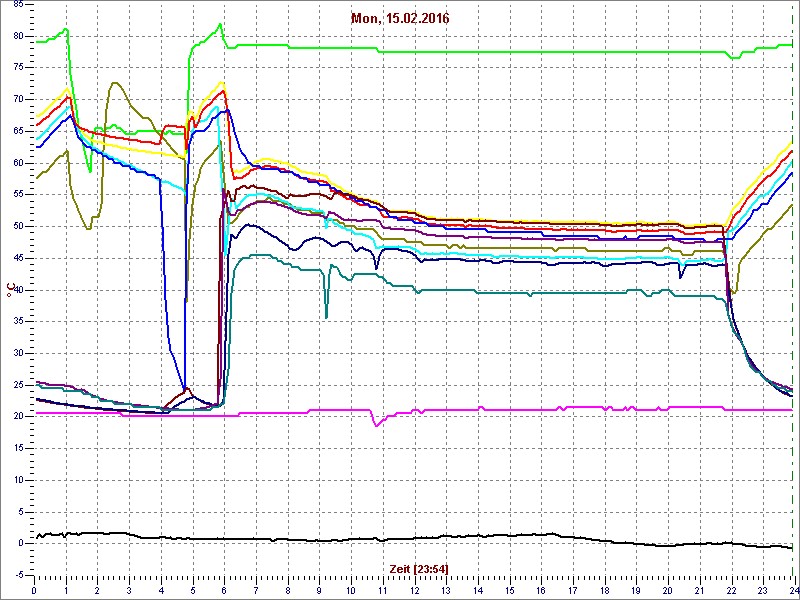The image size is (800, 600).
Task: Click the teal line's sharp dip after hour 9
Action: tap(326, 316)
